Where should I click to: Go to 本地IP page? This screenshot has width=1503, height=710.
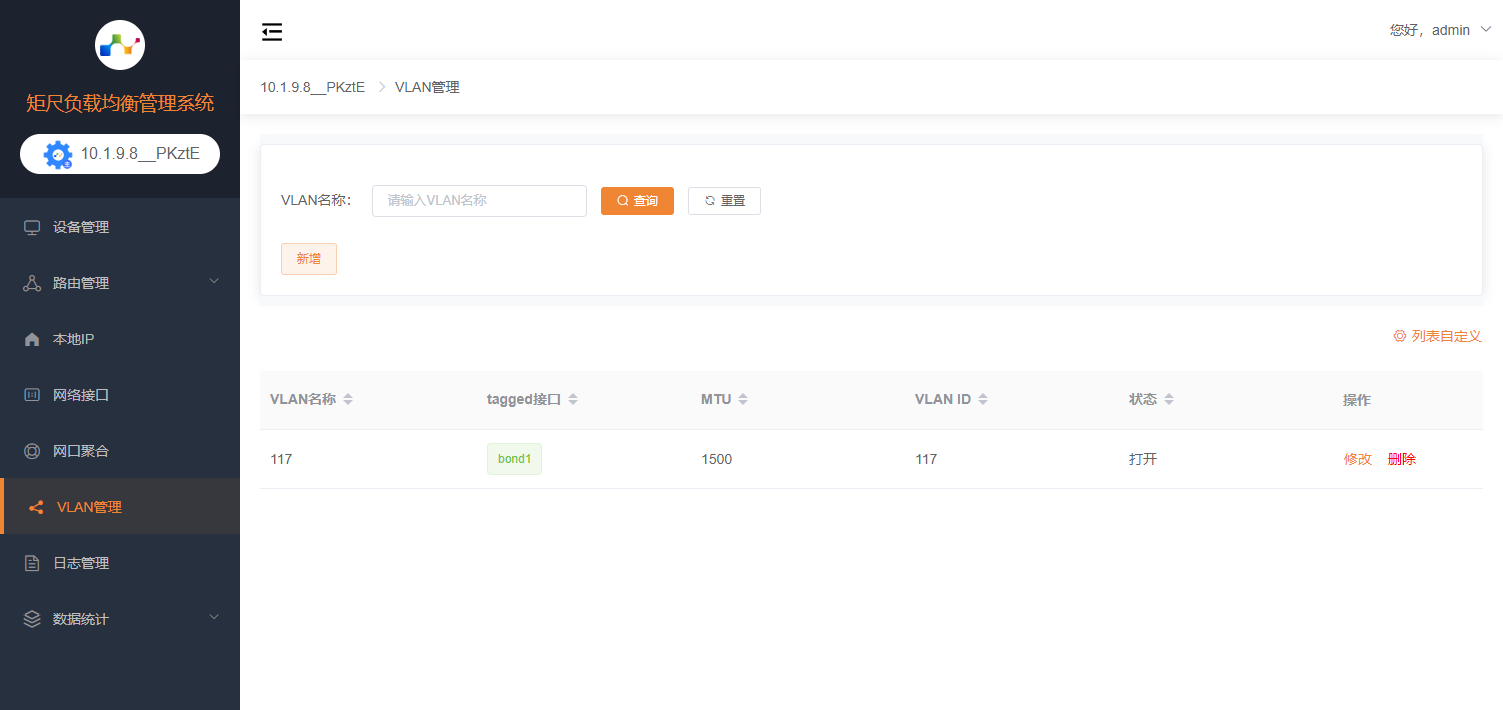[x=73, y=339]
